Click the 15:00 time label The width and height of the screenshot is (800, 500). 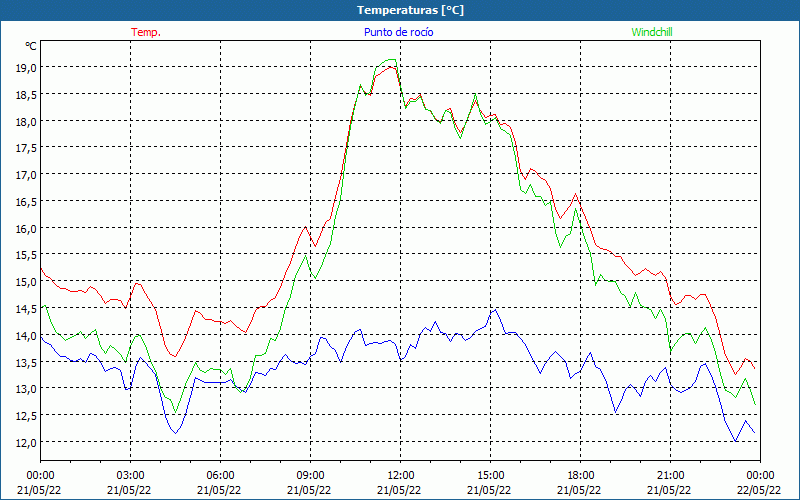(x=490, y=476)
